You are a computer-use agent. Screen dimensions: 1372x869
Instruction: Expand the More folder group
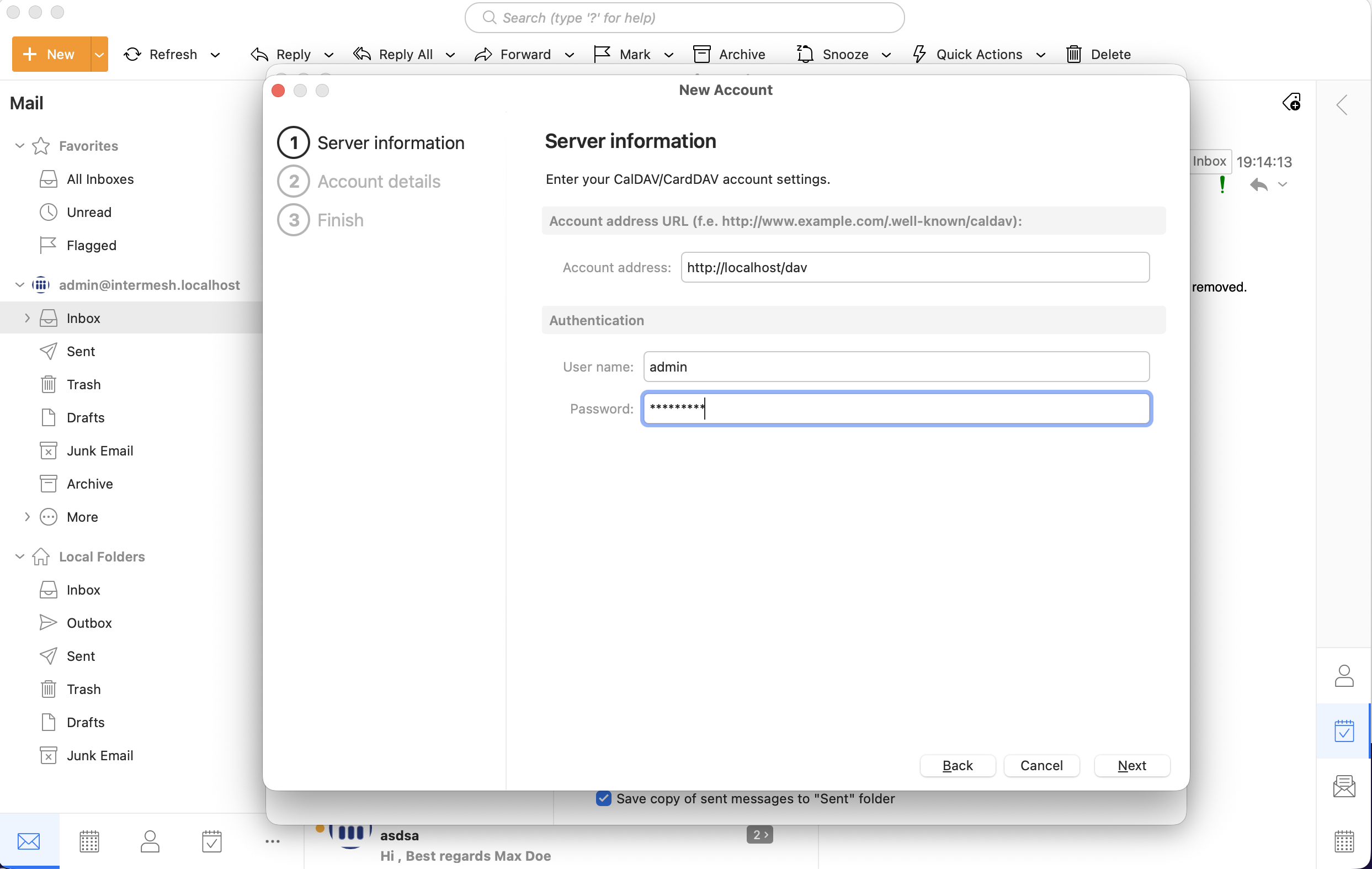tap(27, 517)
